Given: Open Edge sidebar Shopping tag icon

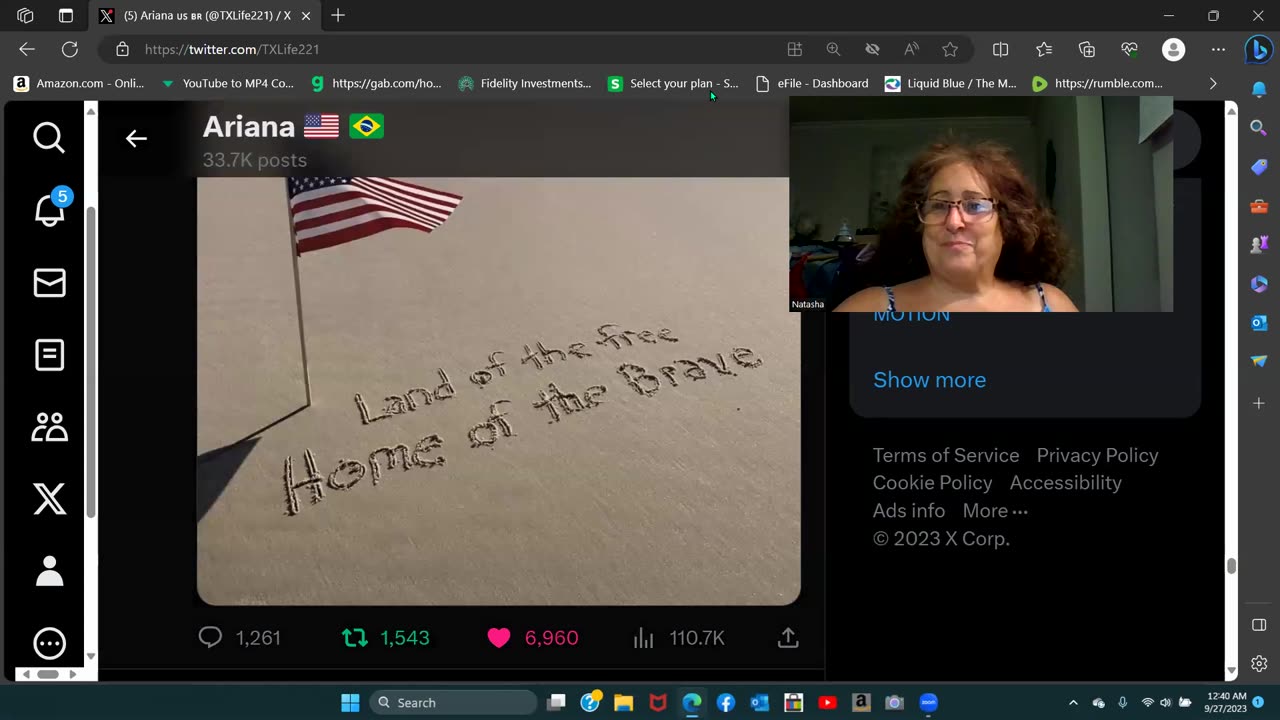Looking at the screenshot, I should pos(1259,166).
